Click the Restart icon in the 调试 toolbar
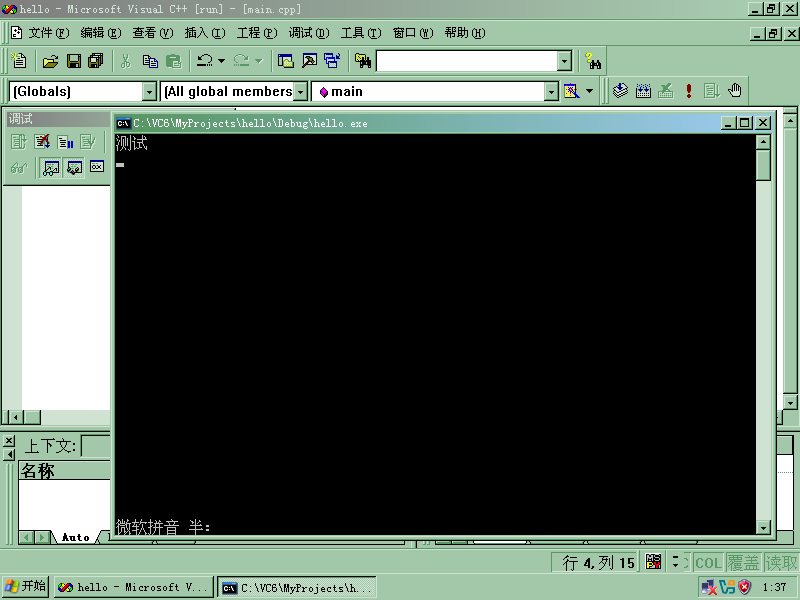Screen dimensions: 800x600 (18, 141)
